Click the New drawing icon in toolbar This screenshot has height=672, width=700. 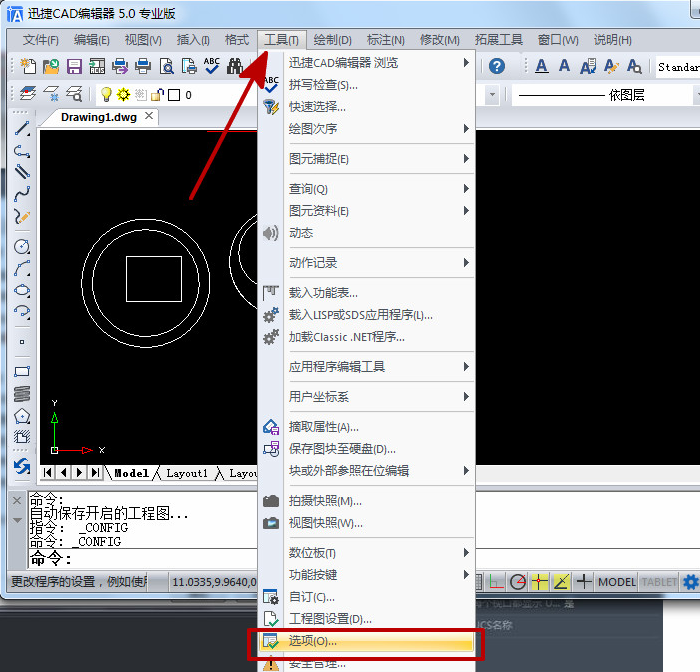(27, 67)
